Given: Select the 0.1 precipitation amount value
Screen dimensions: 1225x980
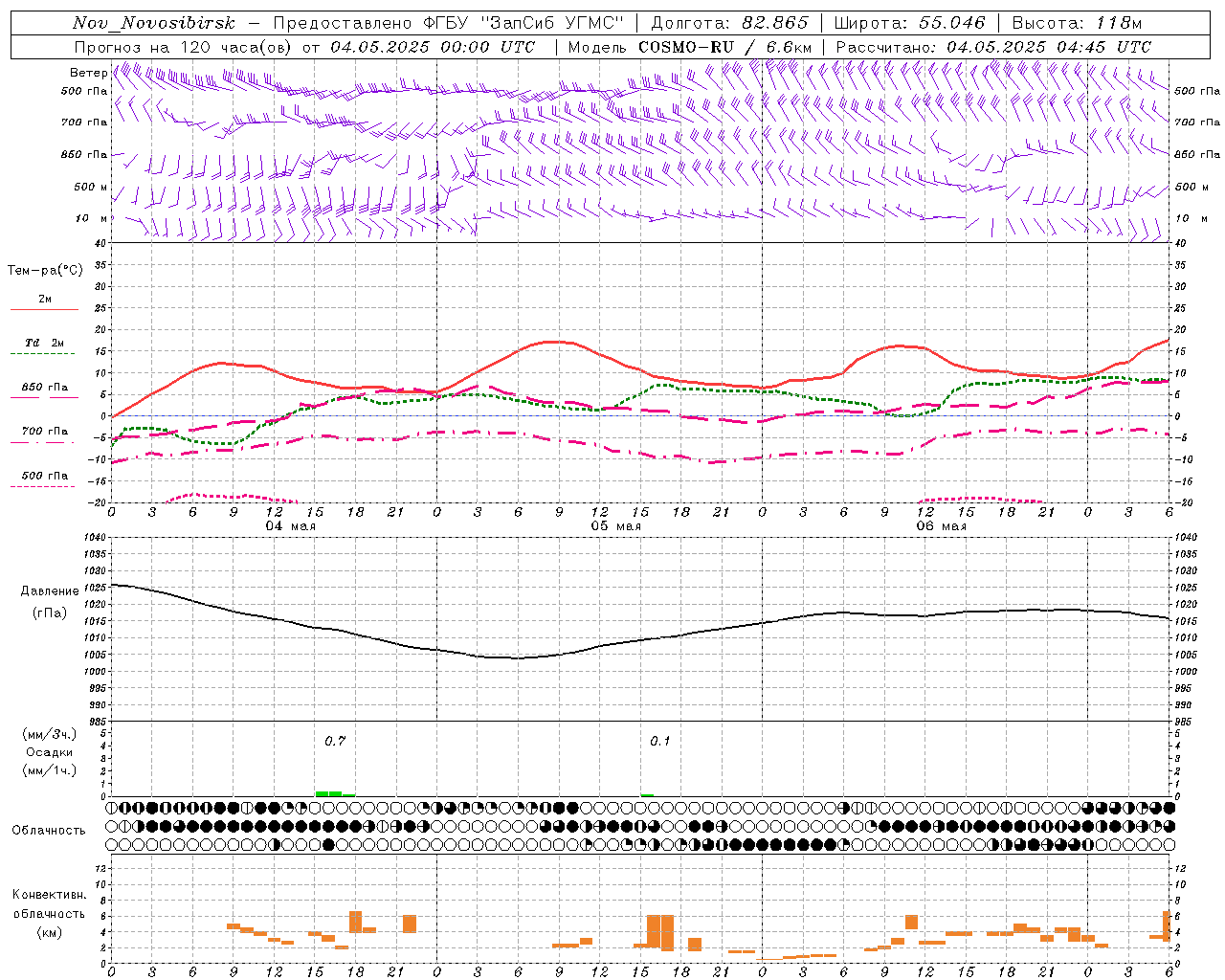Looking at the screenshot, I should coord(660,741).
